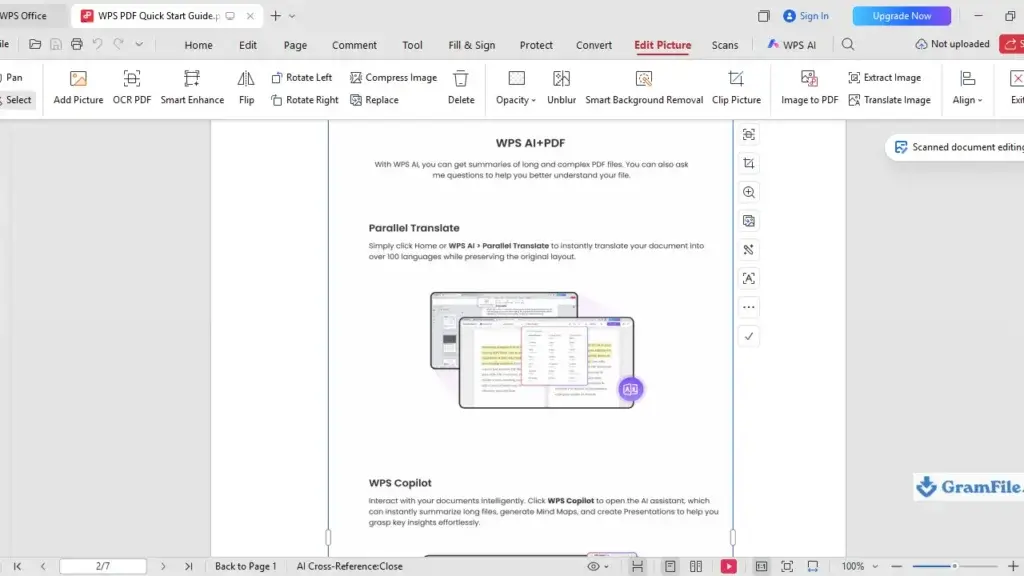Image resolution: width=1024 pixels, height=576 pixels.
Task: Open WPS AI
Action: [x=792, y=44]
